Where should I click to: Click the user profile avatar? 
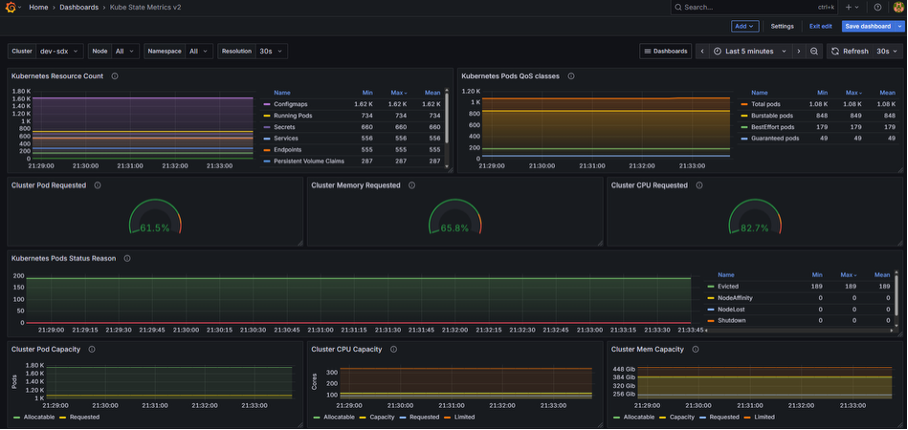click(x=898, y=7)
